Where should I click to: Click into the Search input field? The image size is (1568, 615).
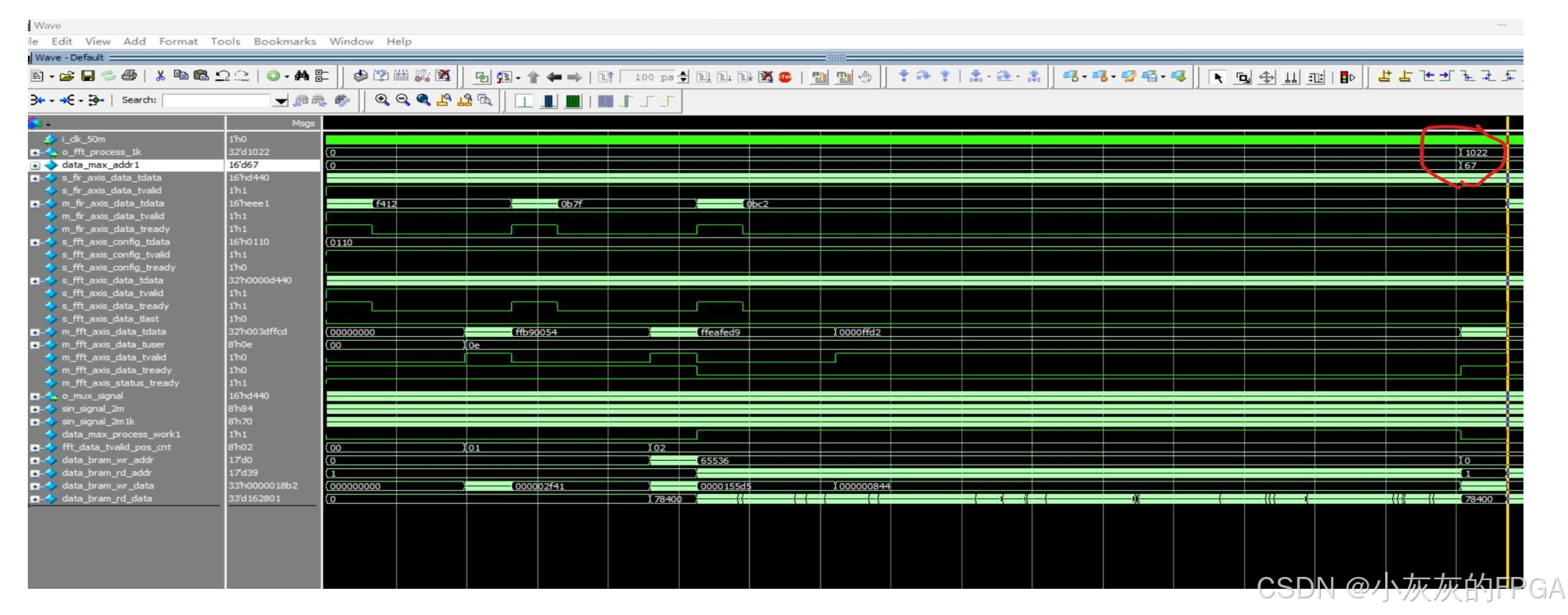(x=218, y=100)
